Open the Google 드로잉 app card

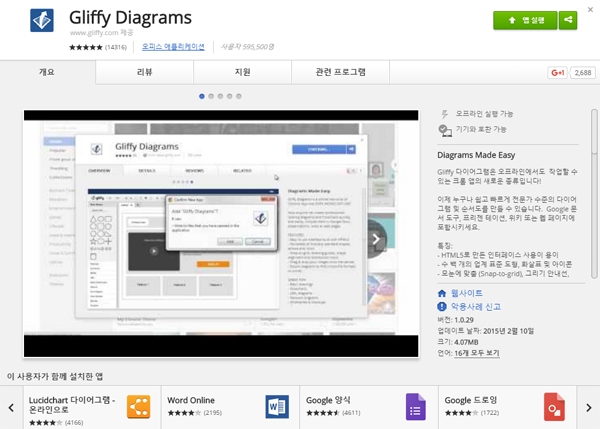[507, 408]
